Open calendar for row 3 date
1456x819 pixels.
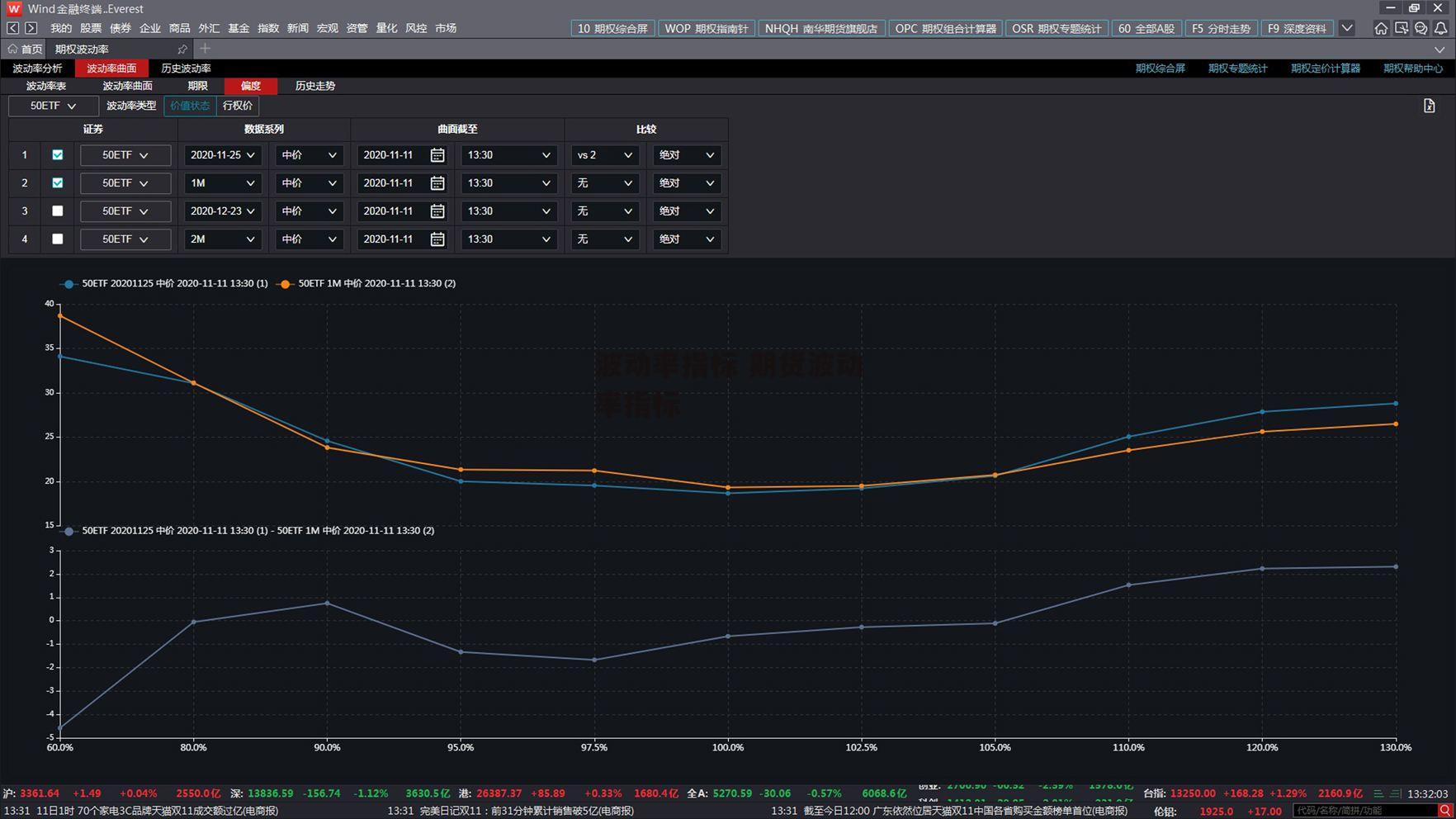click(437, 211)
